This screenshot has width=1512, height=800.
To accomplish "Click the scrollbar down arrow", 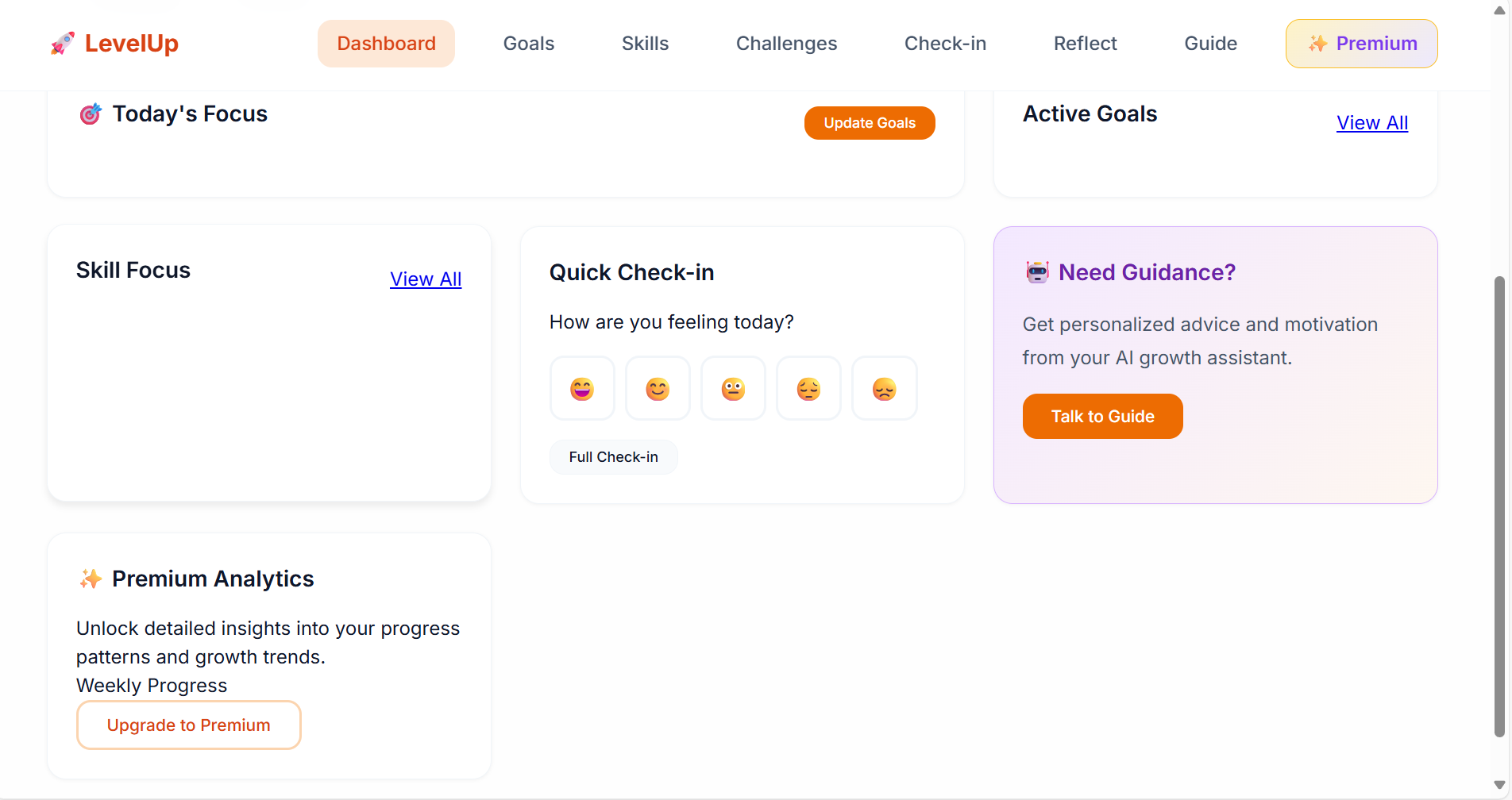I will point(1500,784).
